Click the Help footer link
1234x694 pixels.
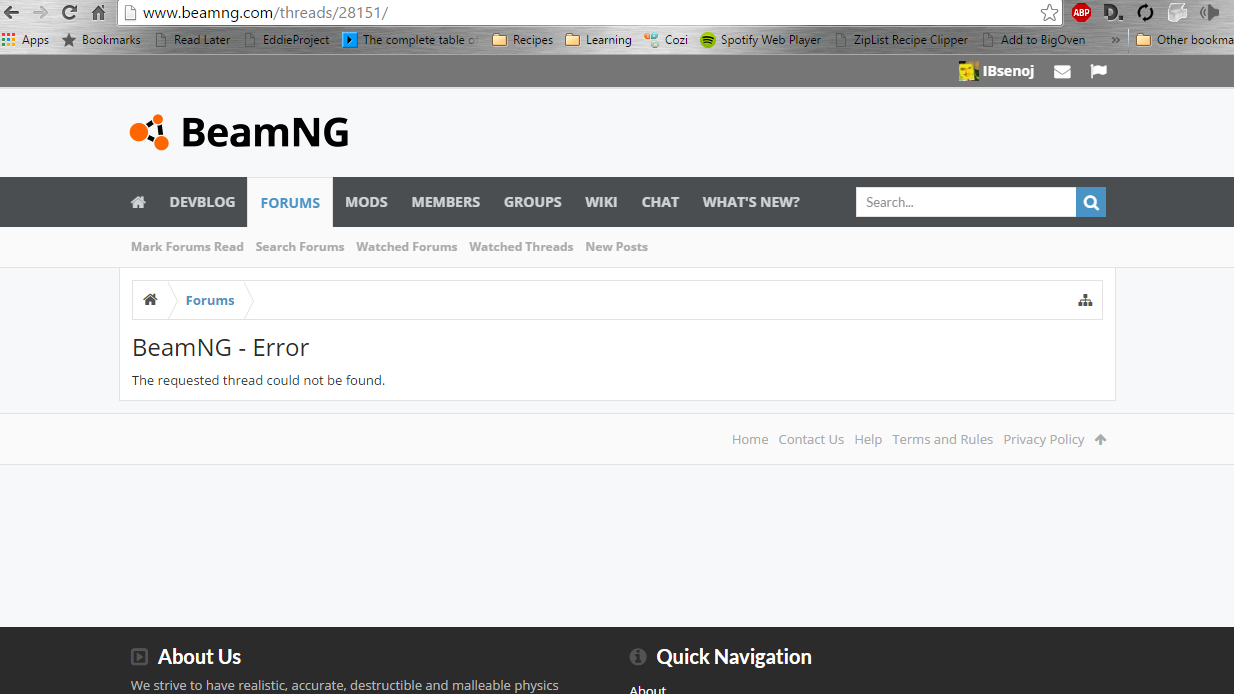(868, 439)
